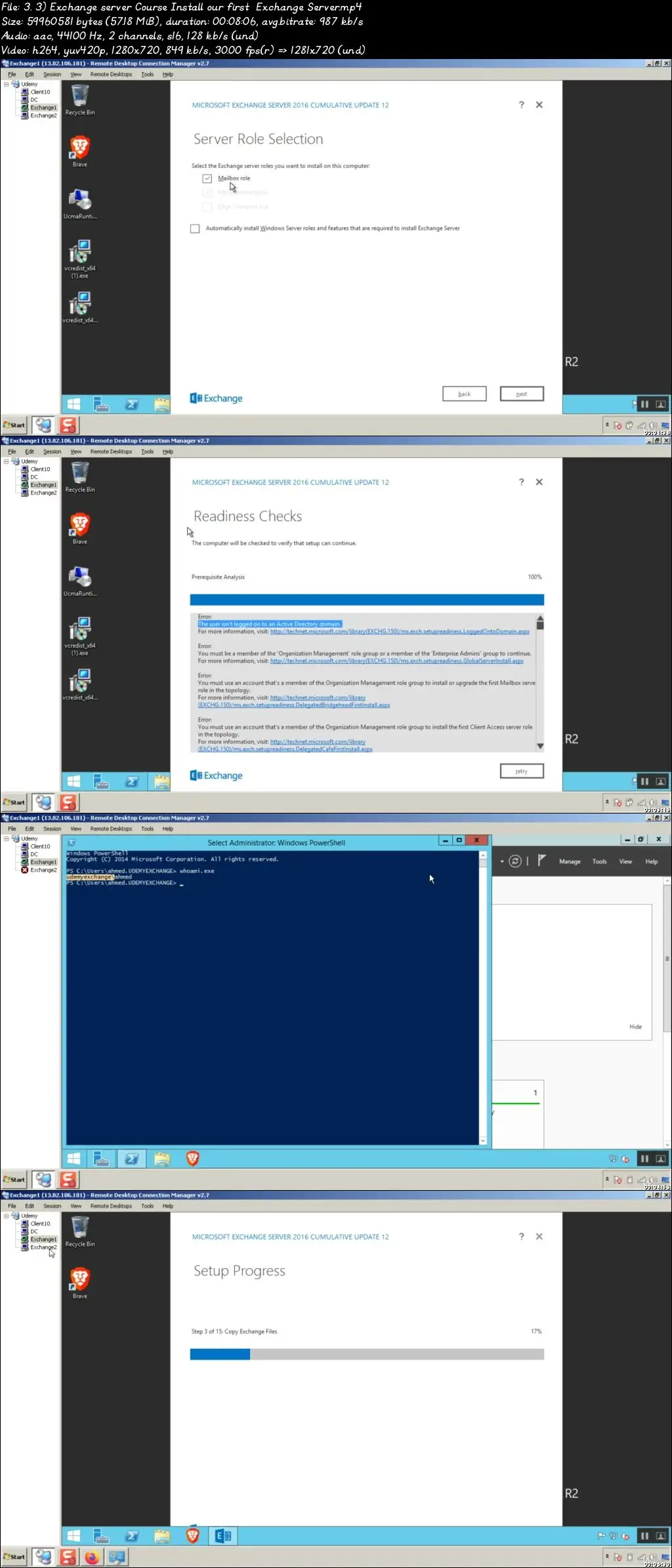Viewport: 672px width, 1568px height.
Task: Open Server Manager in Server Role Selection frame's remote taskbar
Action: (101, 405)
